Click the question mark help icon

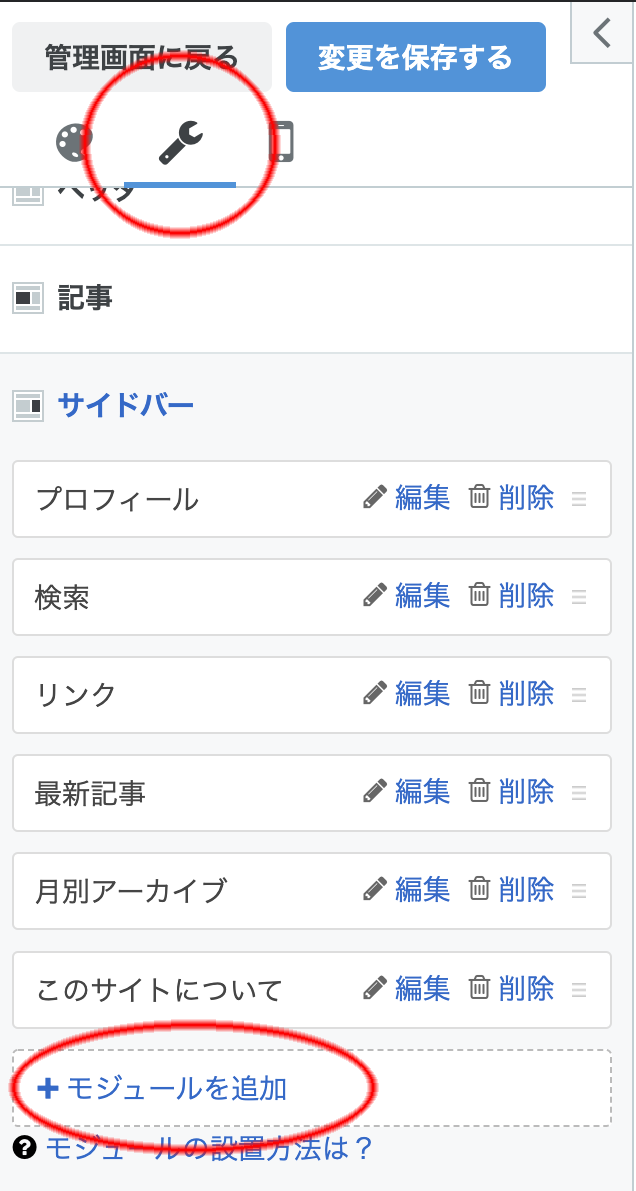click(22, 1150)
